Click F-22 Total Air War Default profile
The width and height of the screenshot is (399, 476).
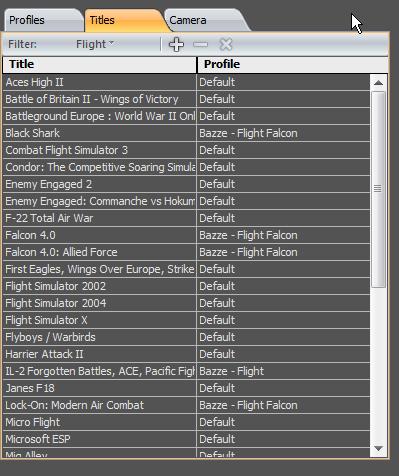pos(283,218)
